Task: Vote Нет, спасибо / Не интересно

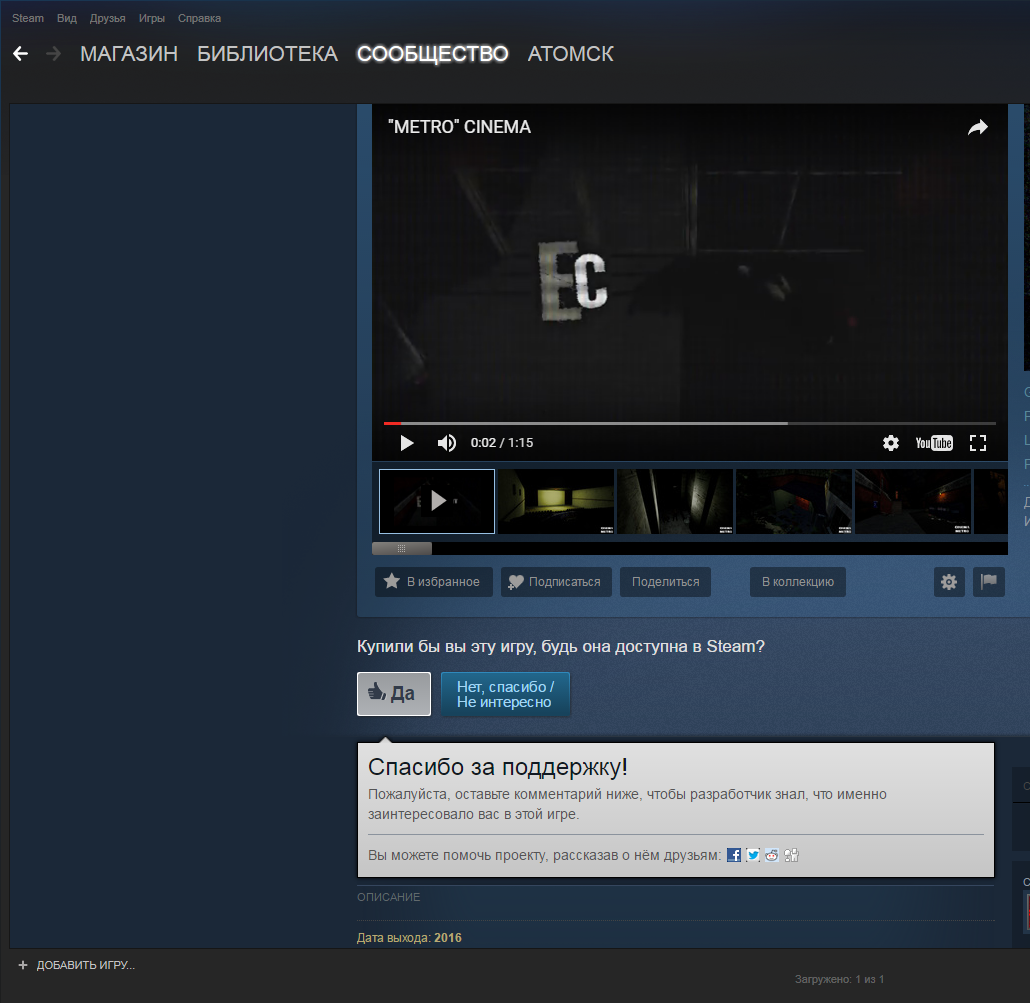Action: (x=505, y=694)
